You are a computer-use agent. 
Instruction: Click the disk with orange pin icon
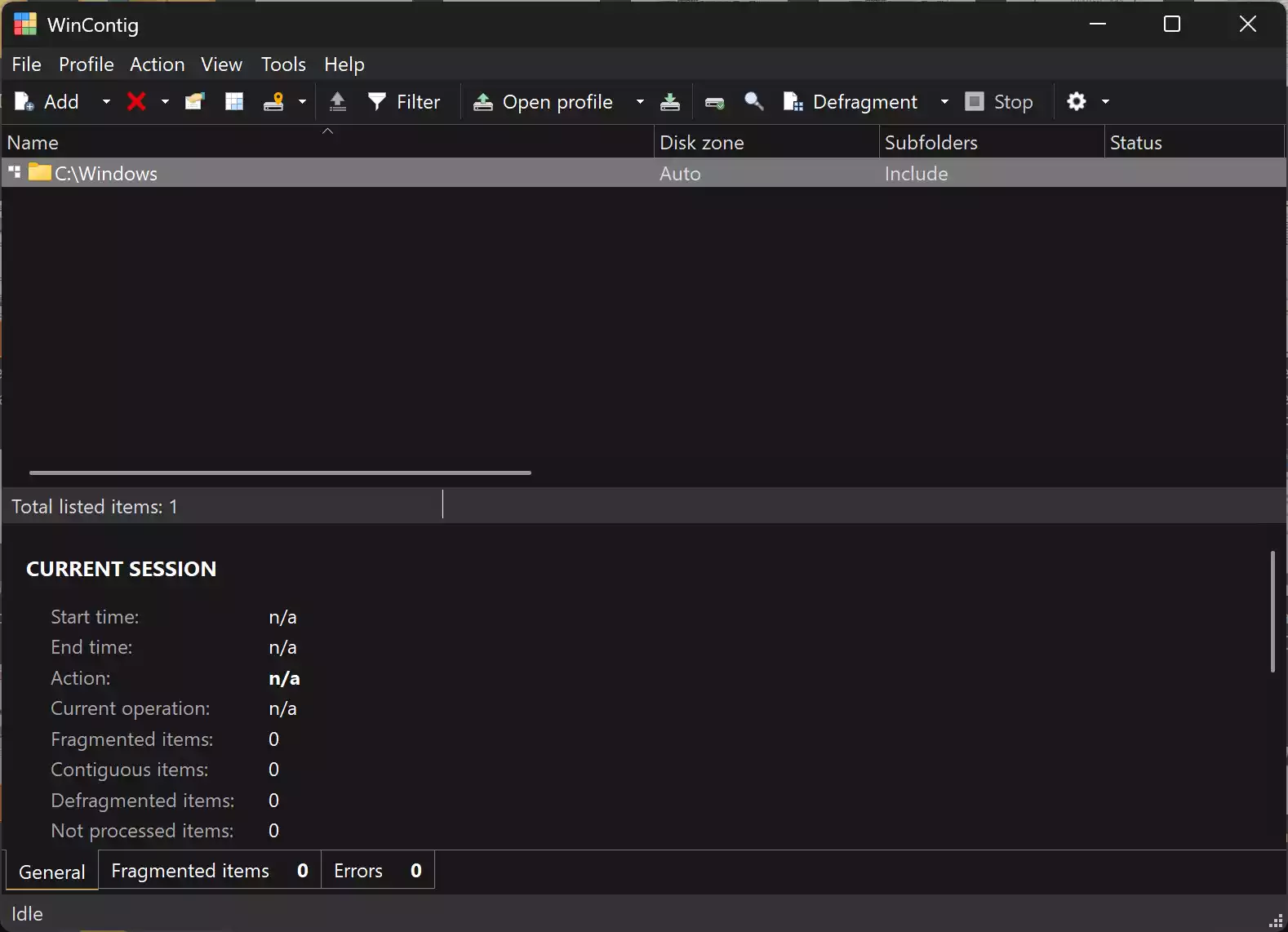click(273, 101)
